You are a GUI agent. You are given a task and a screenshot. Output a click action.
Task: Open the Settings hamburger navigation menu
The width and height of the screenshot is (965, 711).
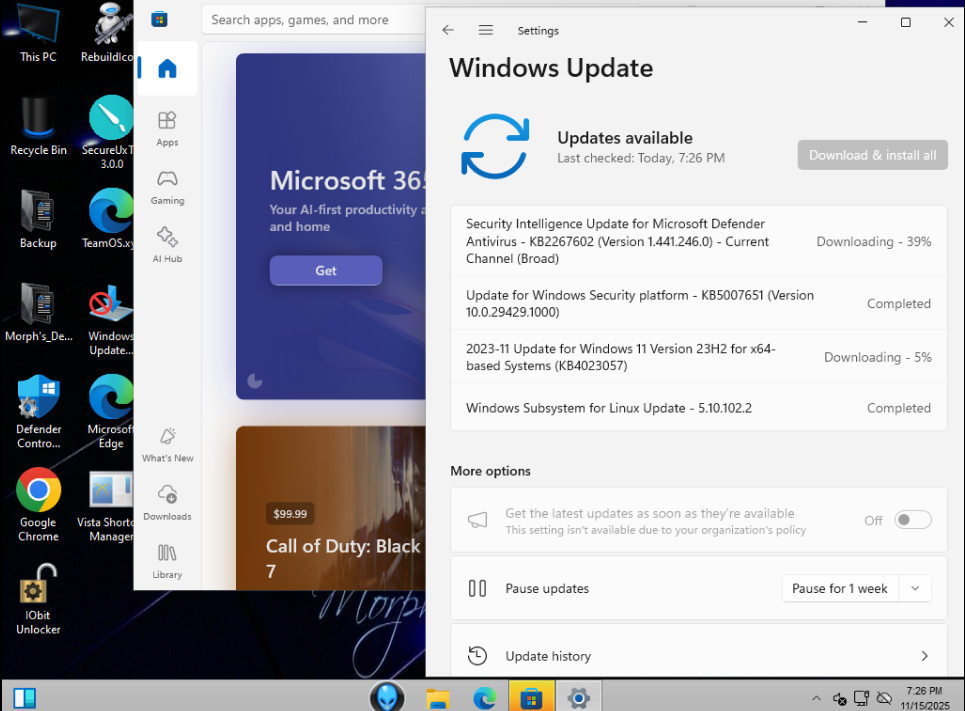(x=486, y=31)
